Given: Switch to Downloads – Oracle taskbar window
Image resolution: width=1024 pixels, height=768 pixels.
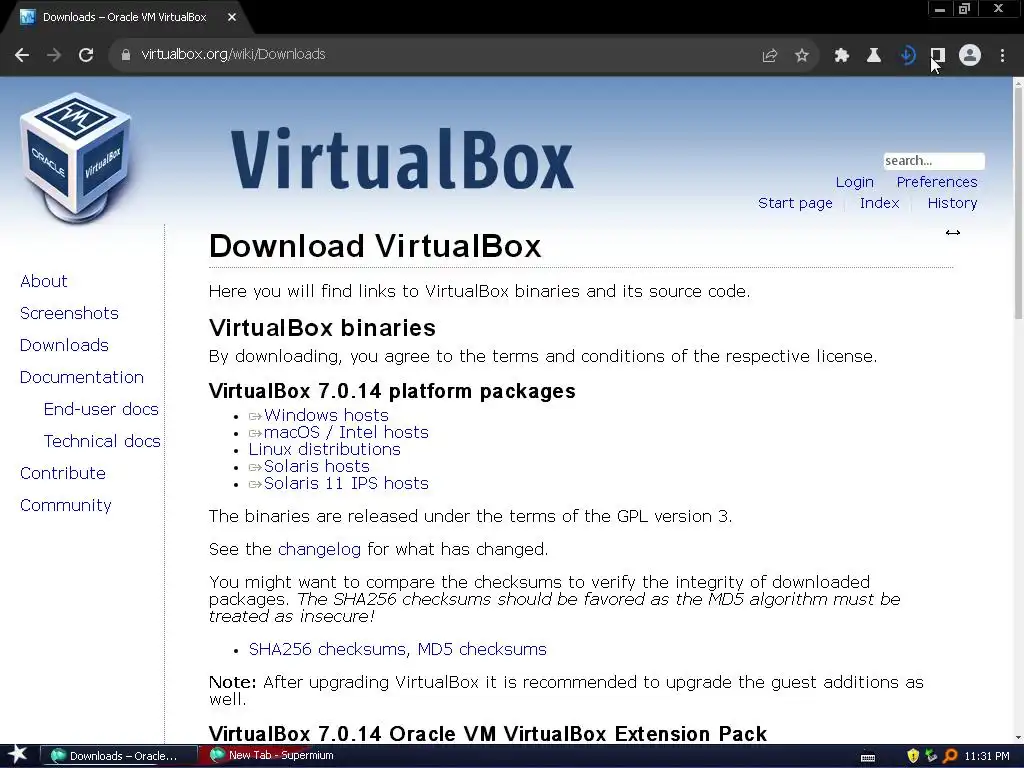Looking at the screenshot, I should 119,756.
